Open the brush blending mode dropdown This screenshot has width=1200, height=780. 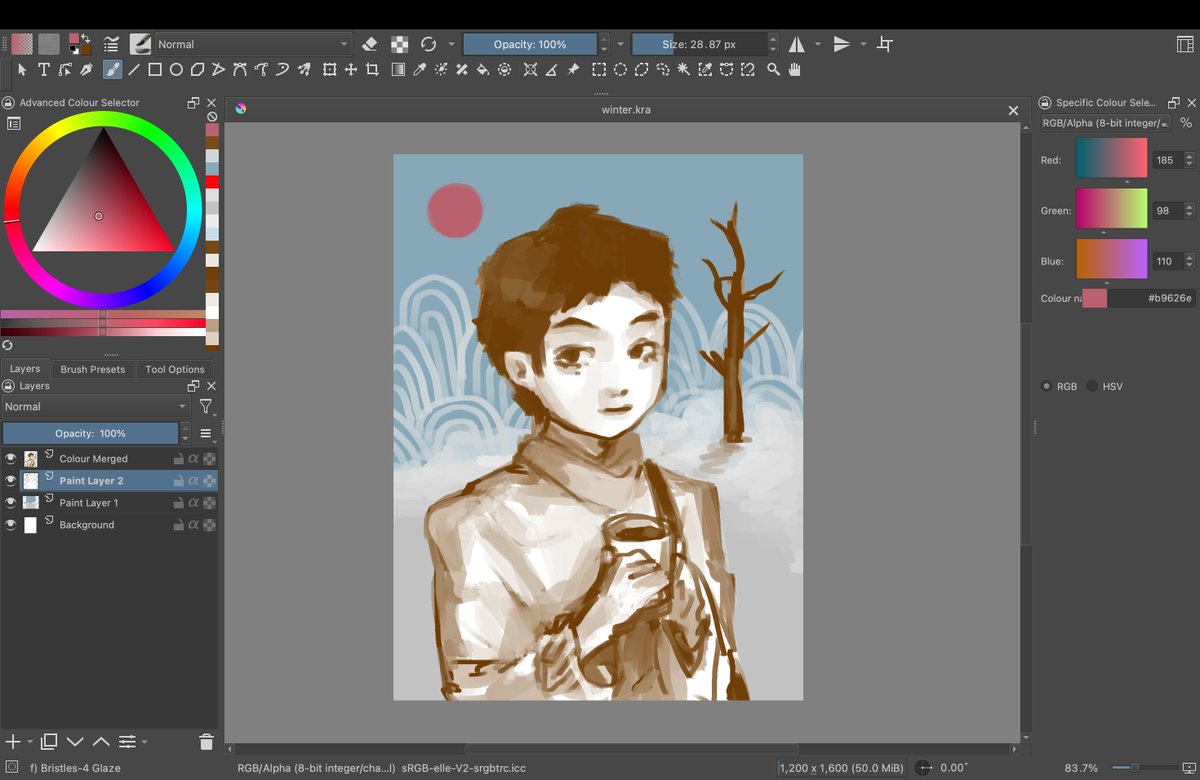click(253, 44)
